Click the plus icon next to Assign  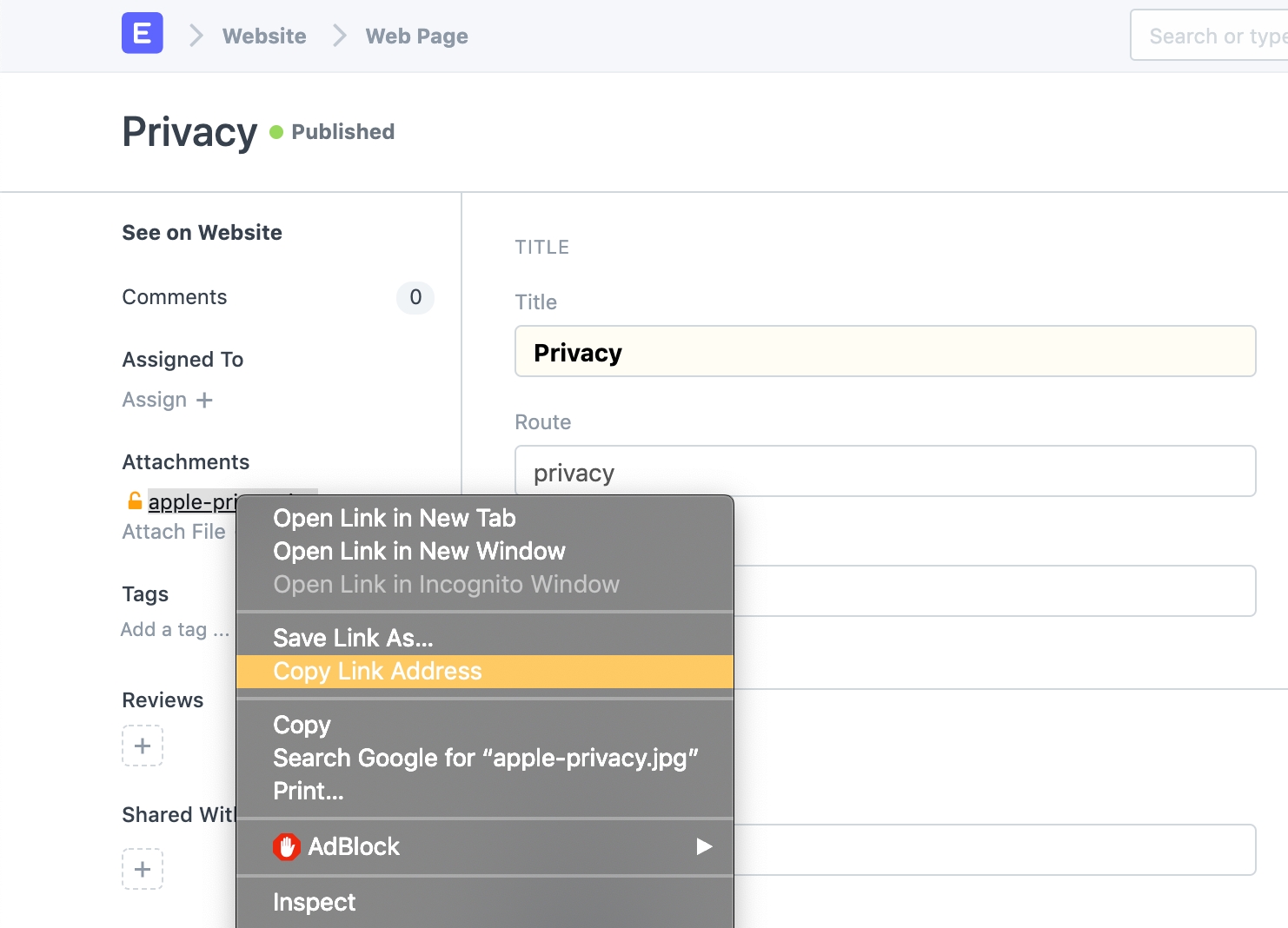point(204,400)
